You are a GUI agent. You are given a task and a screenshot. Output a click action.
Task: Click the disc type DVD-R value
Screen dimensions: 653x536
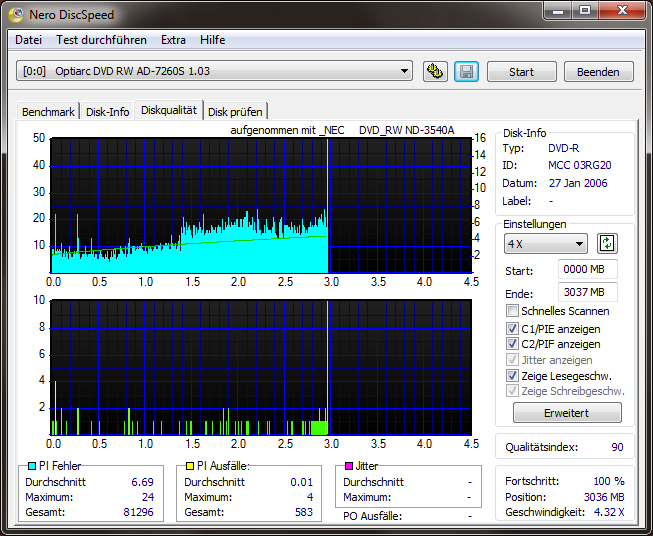click(x=563, y=148)
